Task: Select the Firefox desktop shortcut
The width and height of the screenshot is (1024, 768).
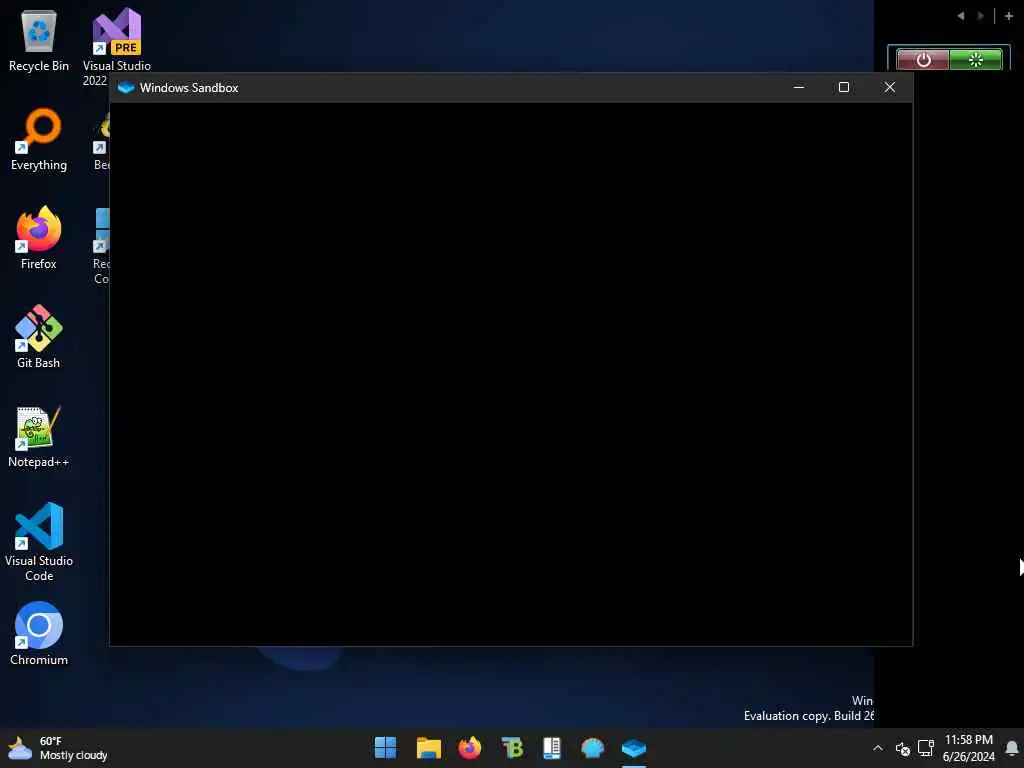Action: 39,238
